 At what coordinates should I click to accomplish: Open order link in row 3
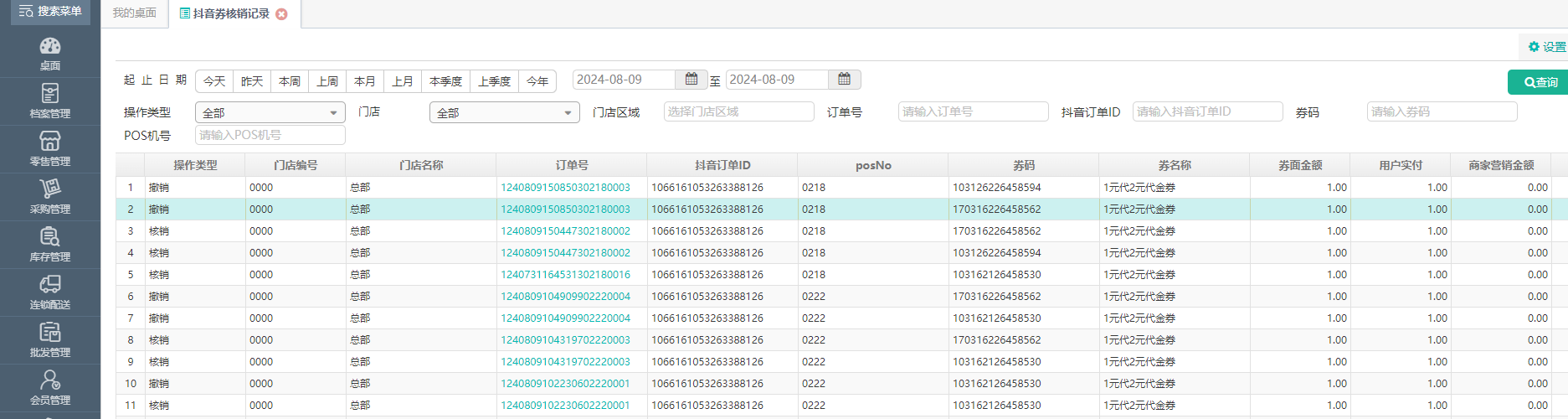pyautogui.click(x=565, y=231)
